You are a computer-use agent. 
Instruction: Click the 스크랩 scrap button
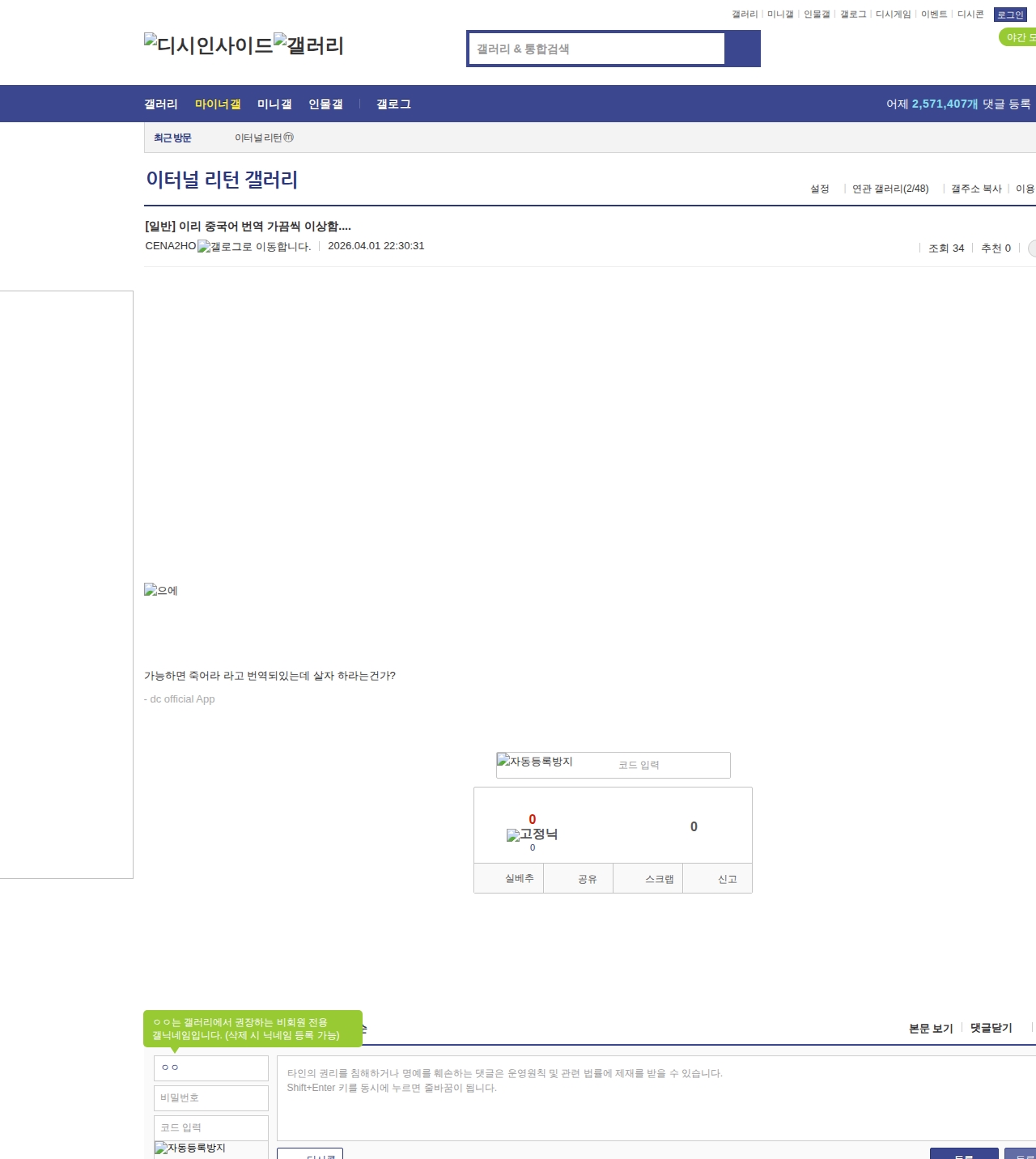point(648,878)
